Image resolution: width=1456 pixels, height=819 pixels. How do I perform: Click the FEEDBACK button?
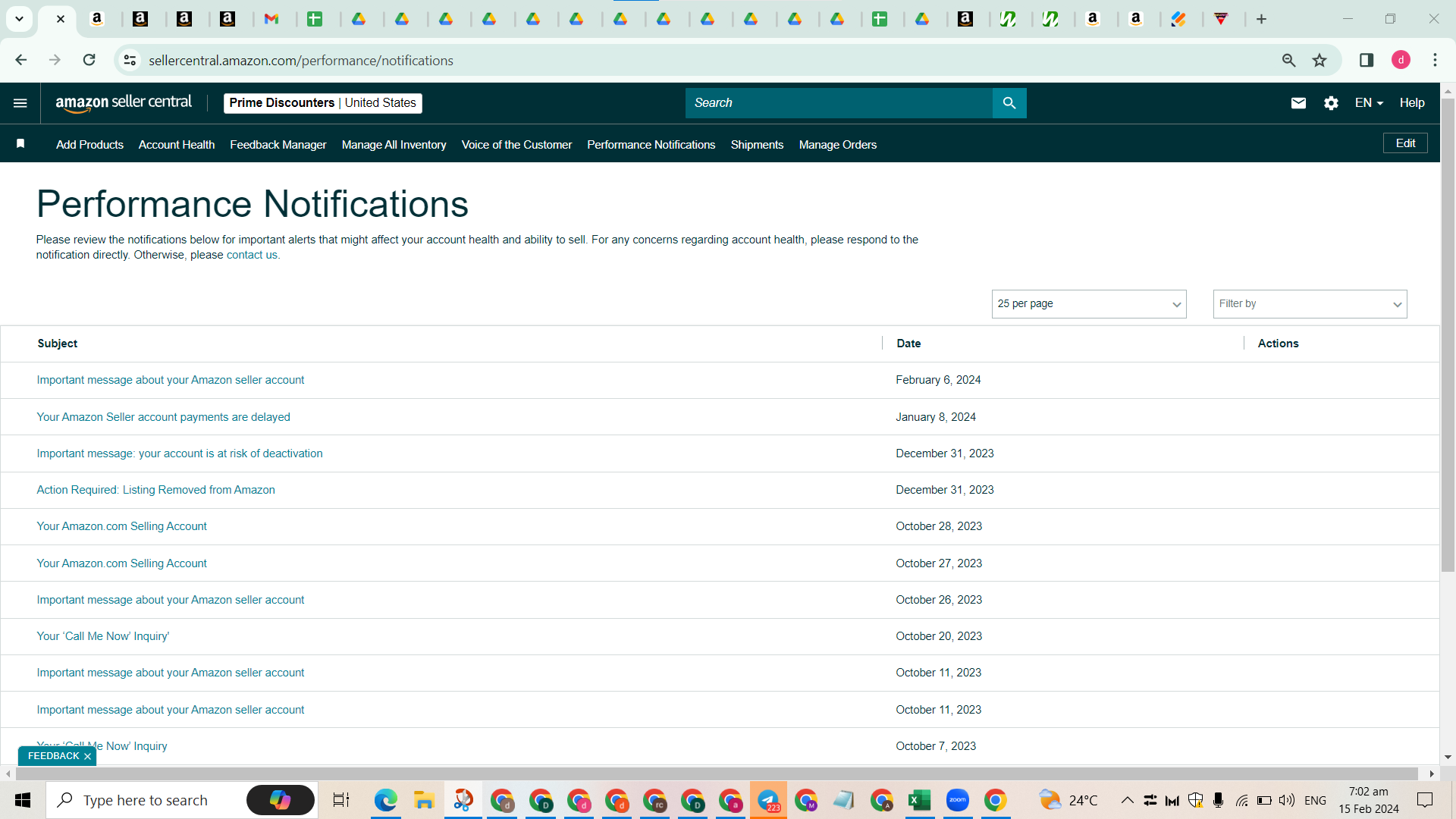(53, 756)
